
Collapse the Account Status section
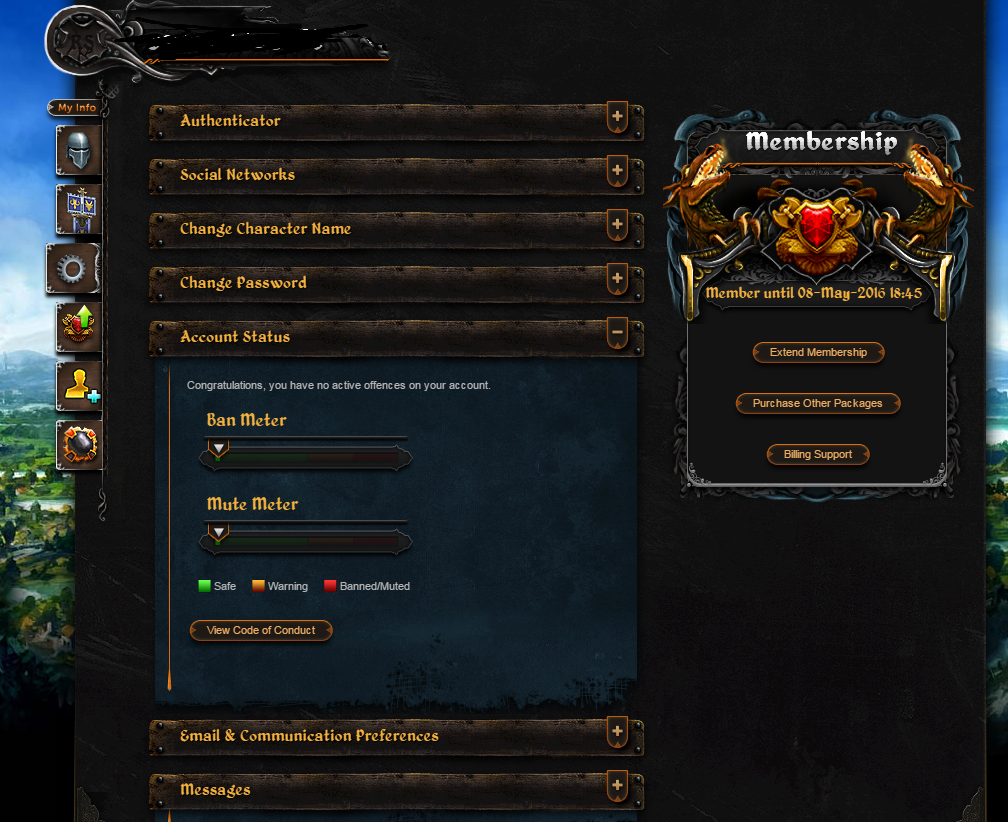click(x=617, y=333)
